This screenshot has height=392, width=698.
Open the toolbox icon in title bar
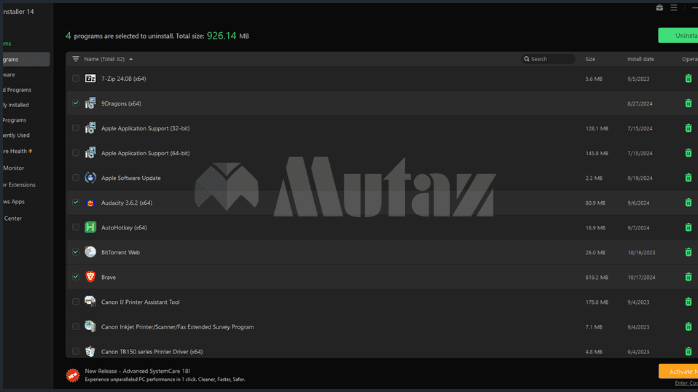pyautogui.click(x=659, y=8)
